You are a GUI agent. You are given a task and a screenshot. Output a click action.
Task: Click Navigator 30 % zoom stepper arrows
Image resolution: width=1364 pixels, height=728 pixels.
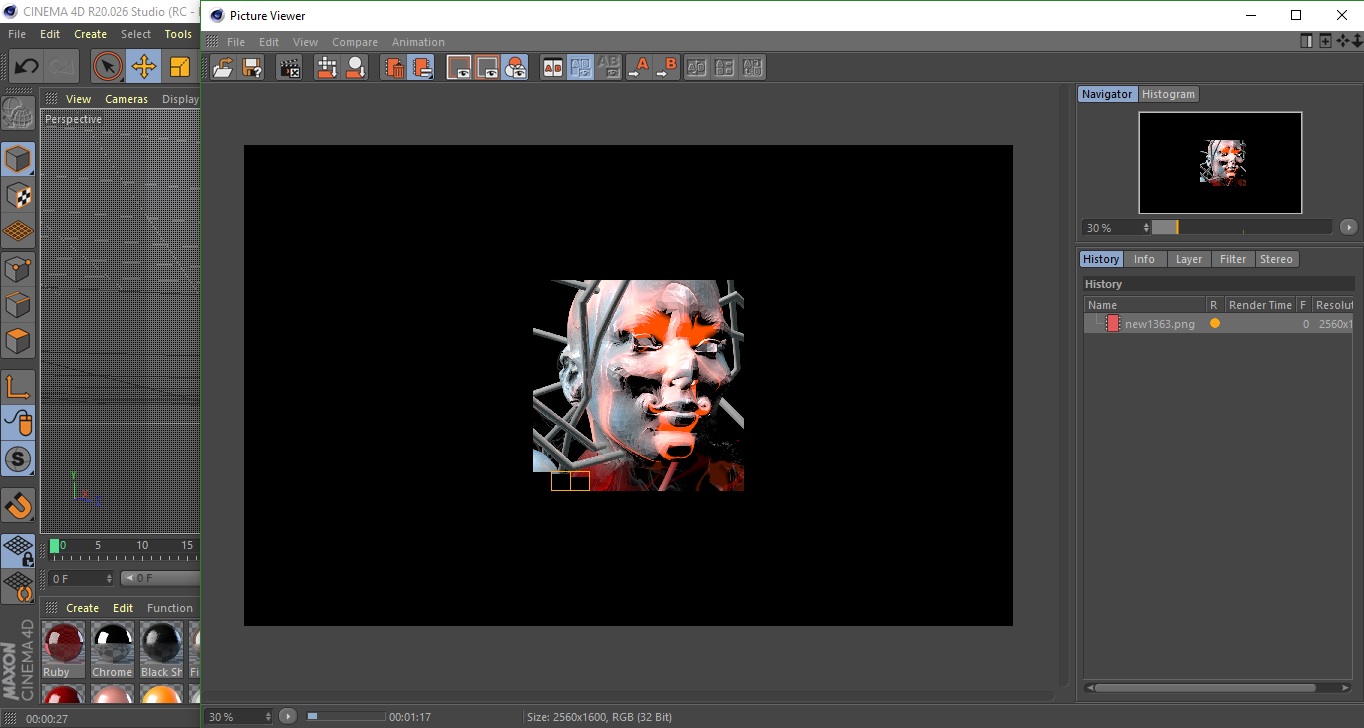pos(1145,228)
